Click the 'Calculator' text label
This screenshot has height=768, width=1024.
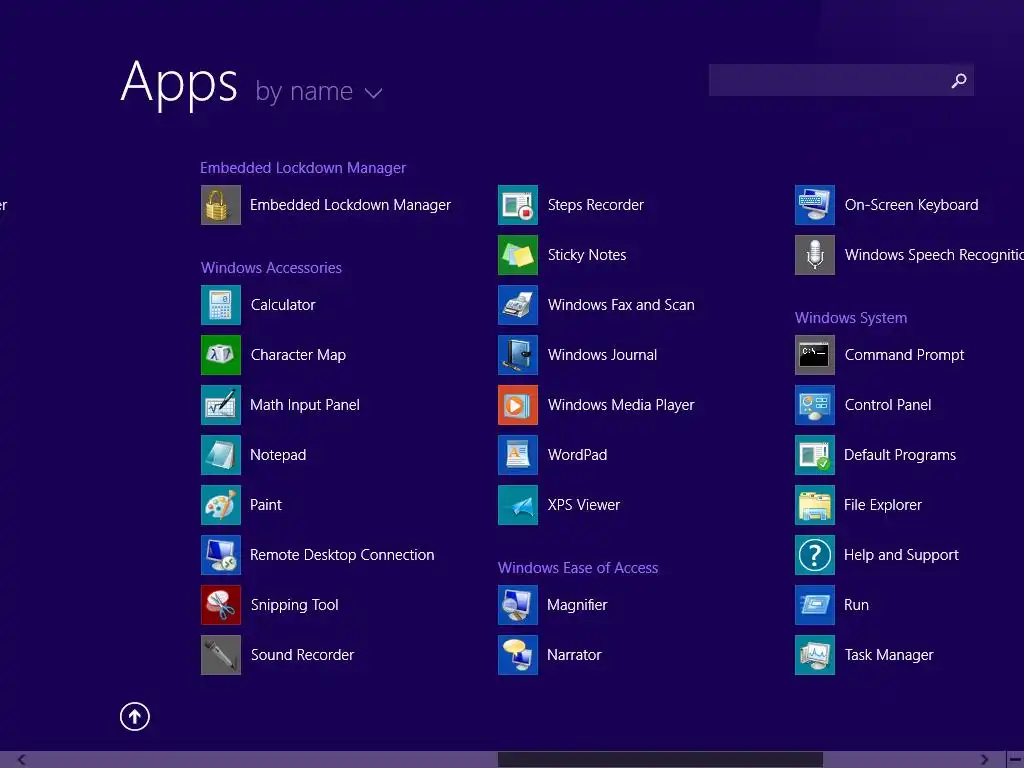tap(283, 305)
